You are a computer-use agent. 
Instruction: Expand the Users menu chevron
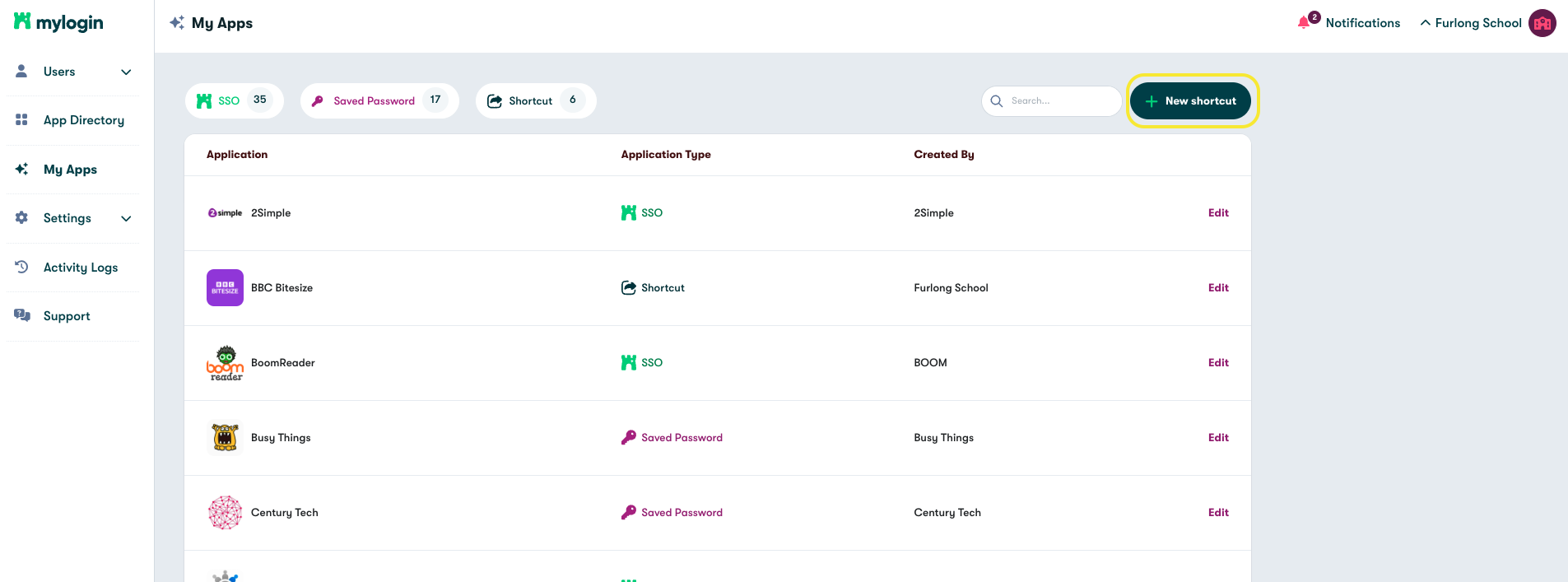[x=126, y=72]
